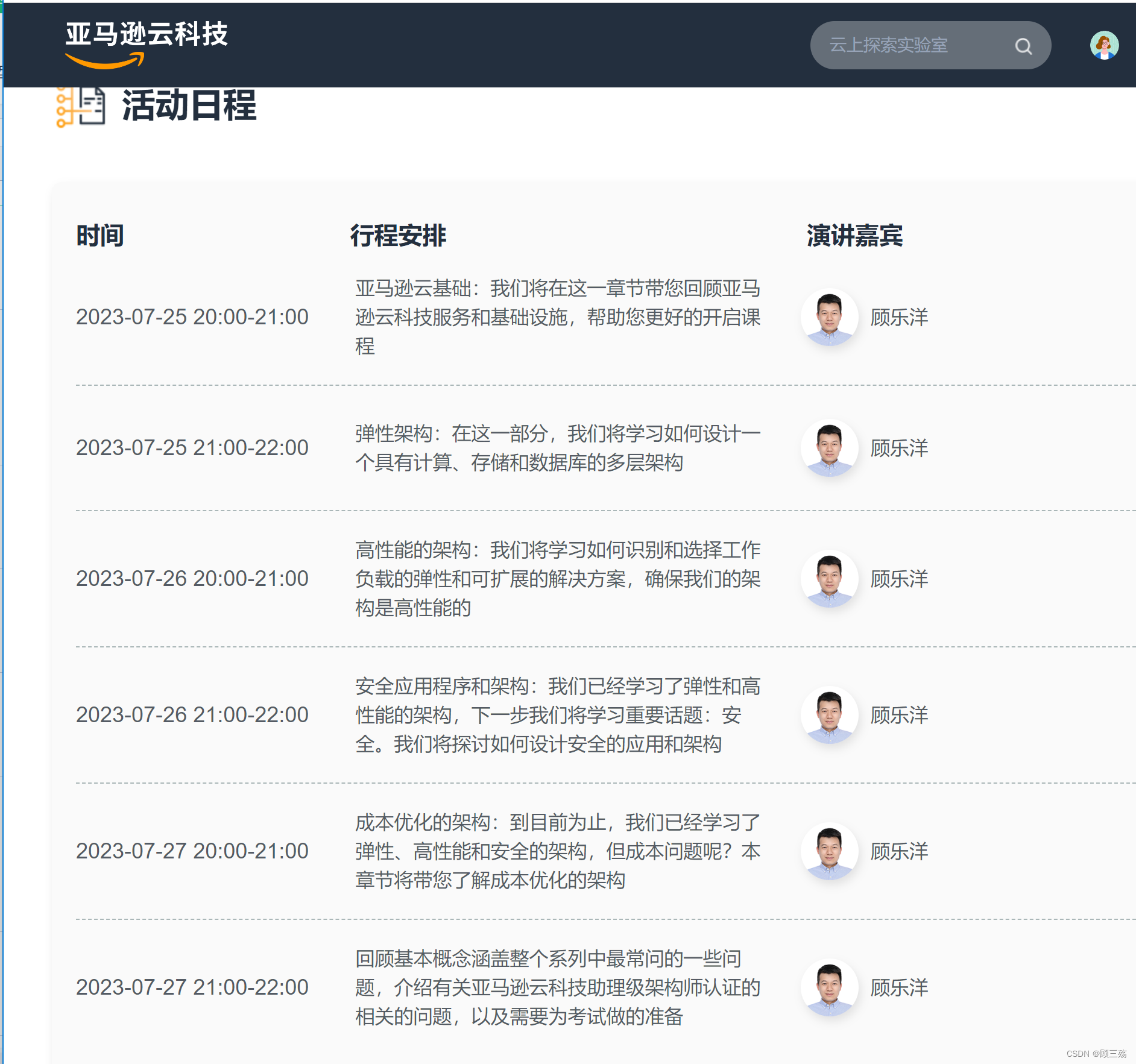Click 顾乐洋 name in 亚马逊云基础 row
The width and height of the screenshot is (1136, 1064).
pyautogui.click(x=899, y=317)
